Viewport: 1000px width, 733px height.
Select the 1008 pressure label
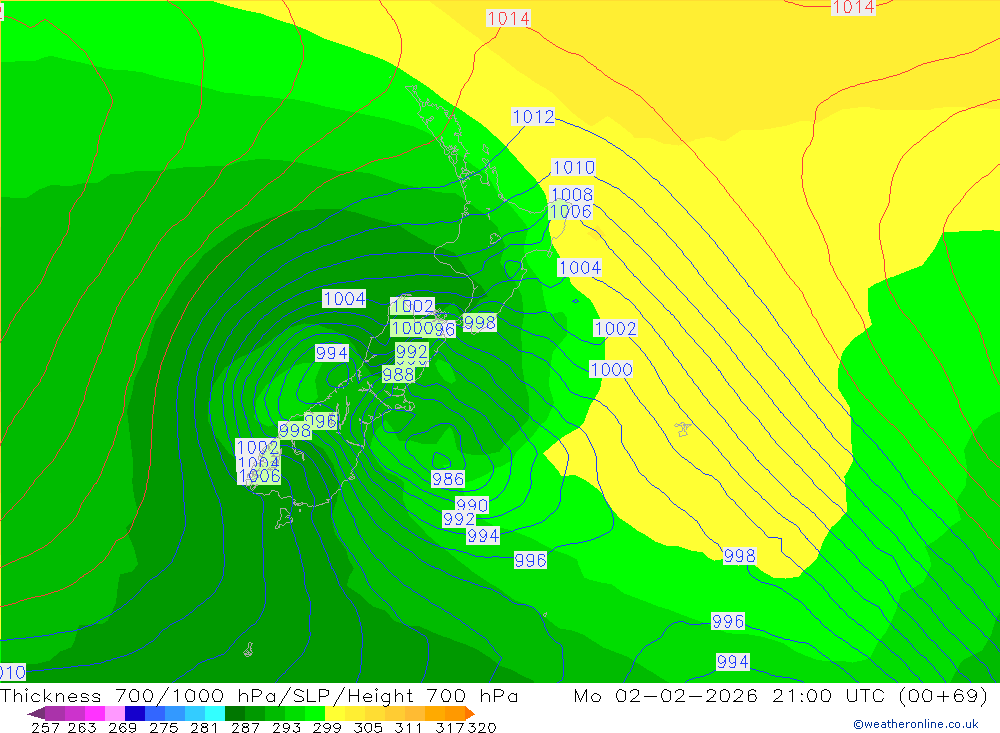pyautogui.click(x=571, y=194)
